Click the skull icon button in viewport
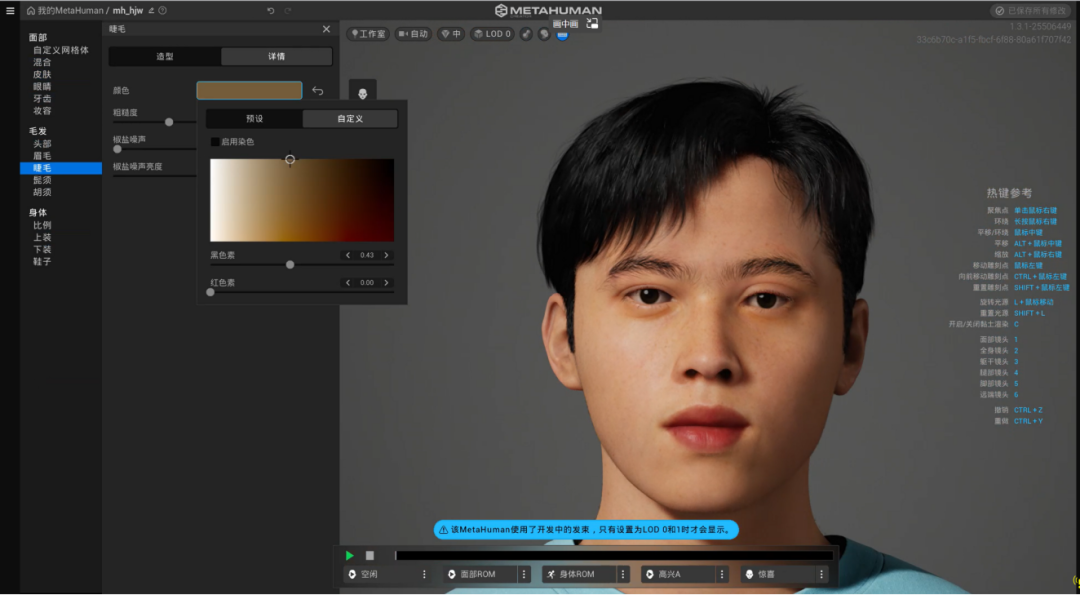 tap(362, 93)
